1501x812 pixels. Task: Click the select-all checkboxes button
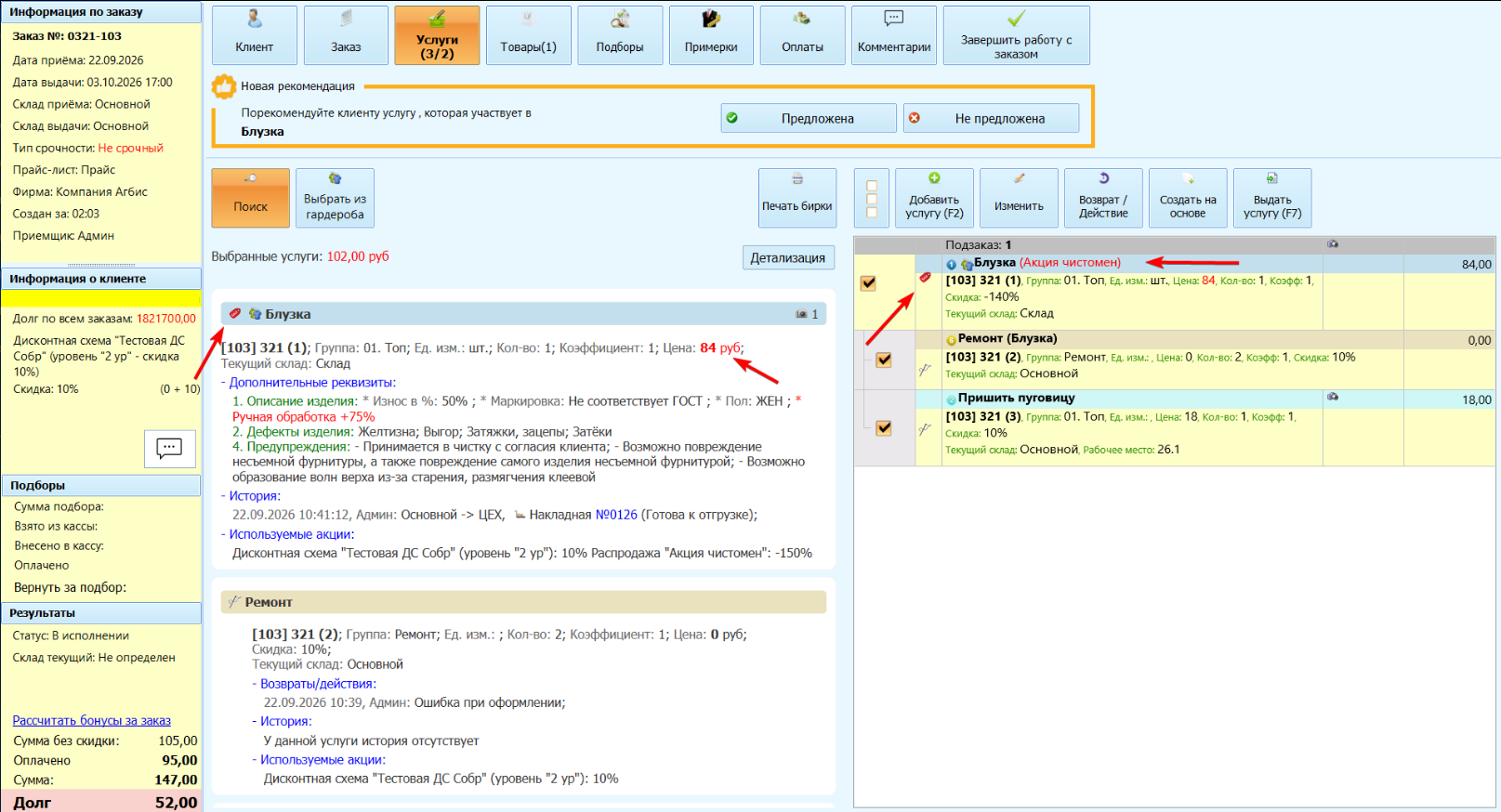pos(872,198)
